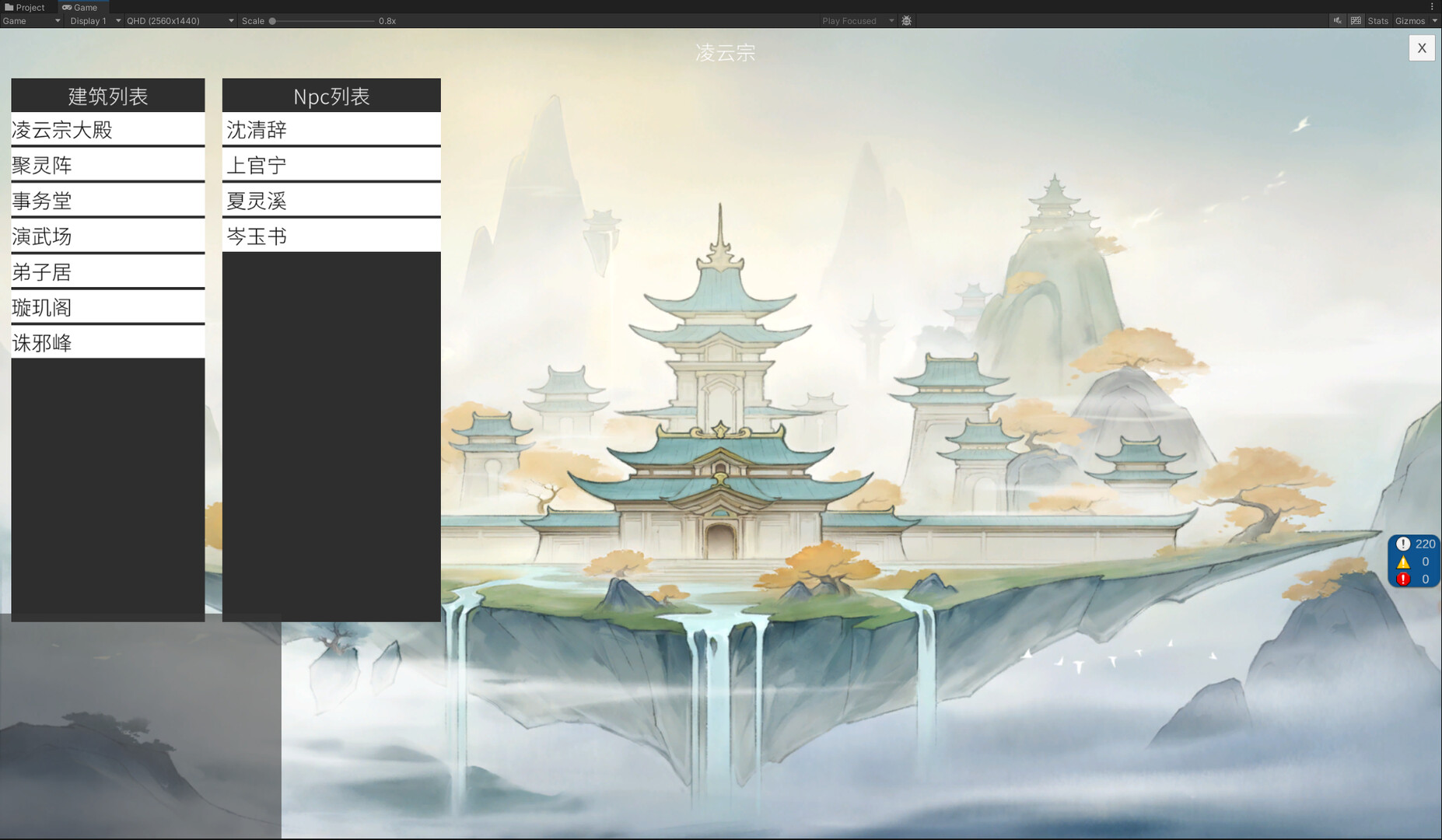Expand the Gizmos dropdown arrow
1442x840 pixels.
click(x=1435, y=21)
